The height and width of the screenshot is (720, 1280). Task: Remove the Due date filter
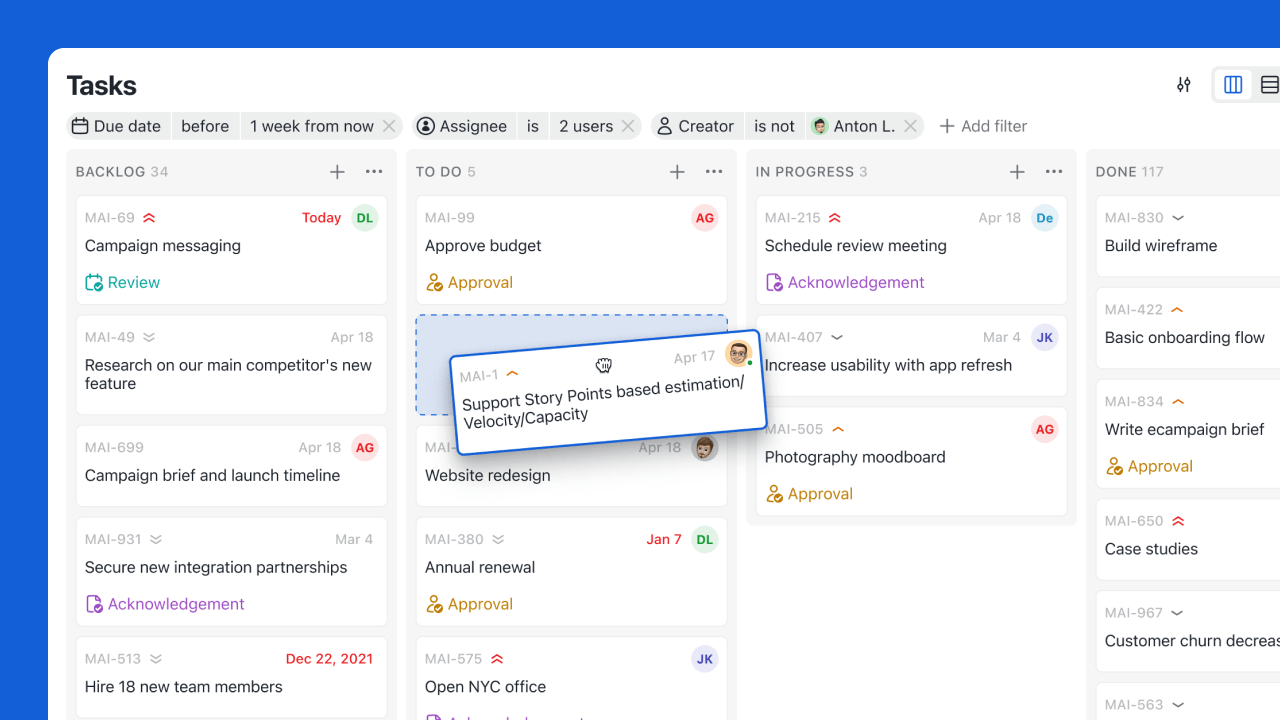[x=390, y=126]
